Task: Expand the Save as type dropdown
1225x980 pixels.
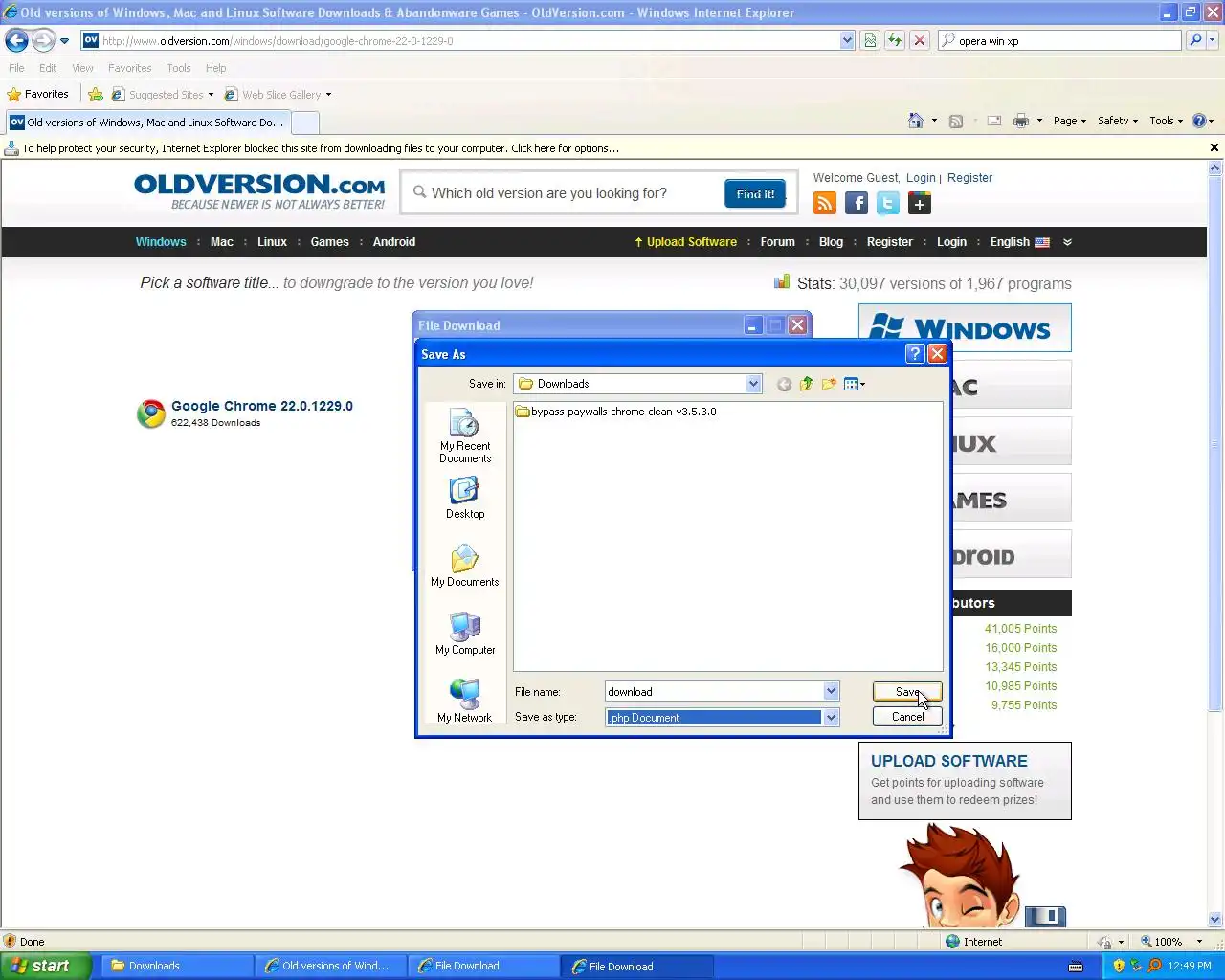Action: click(831, 717)
